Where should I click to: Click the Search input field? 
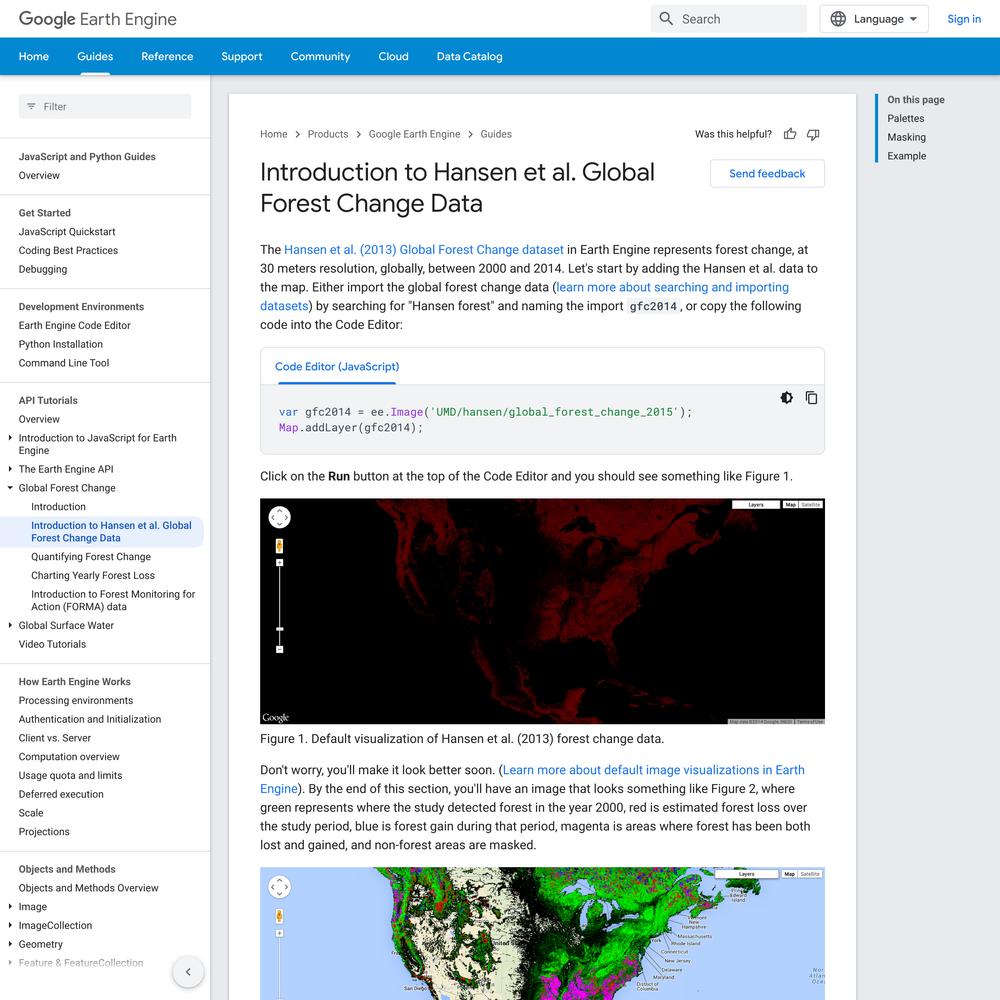tap(728, 19)
